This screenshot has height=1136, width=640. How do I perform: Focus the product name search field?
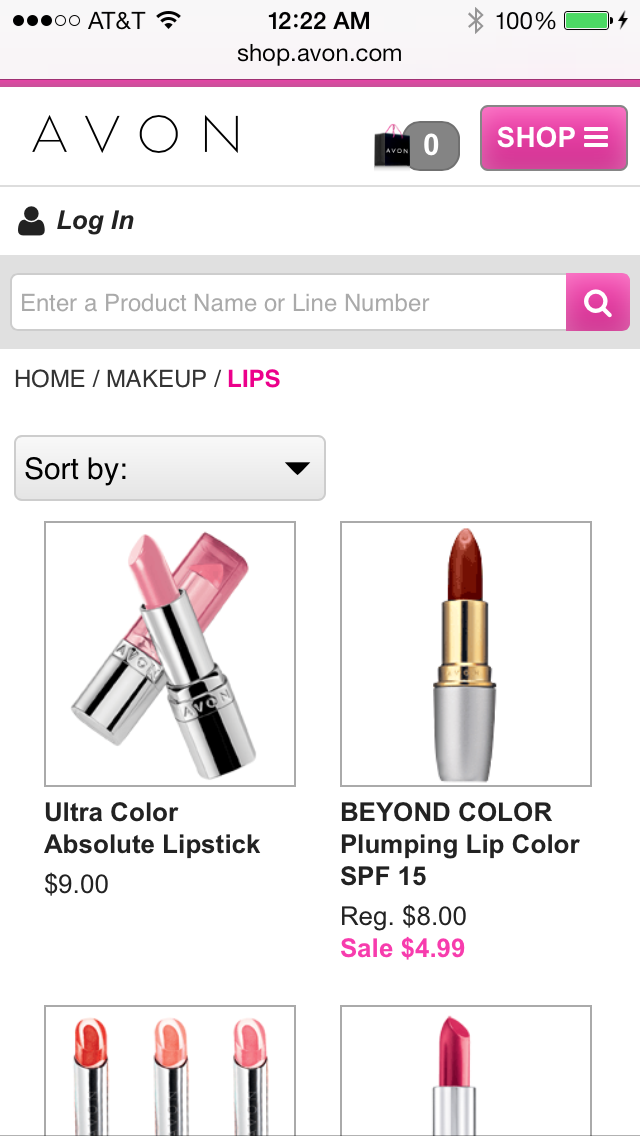click(288, 303)
